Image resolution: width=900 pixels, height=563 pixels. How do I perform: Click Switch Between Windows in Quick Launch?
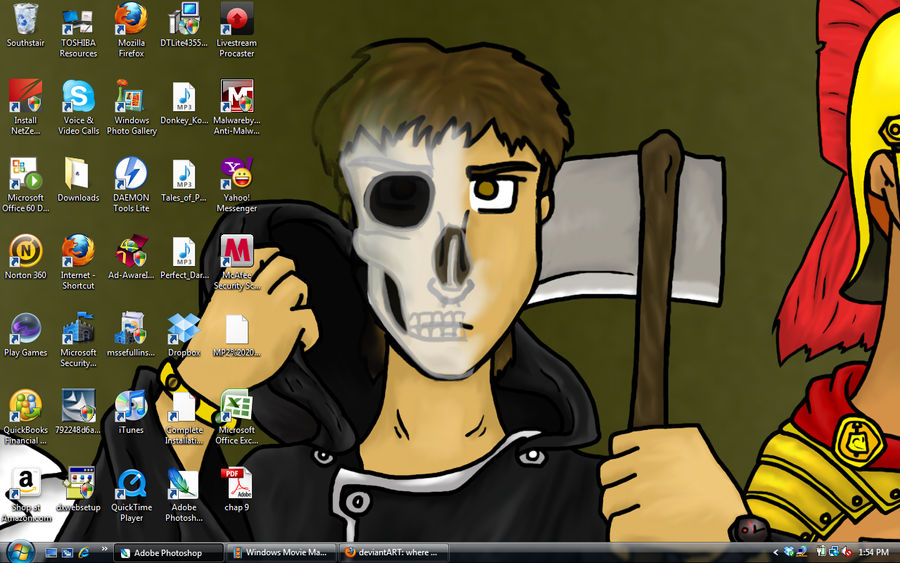click(67, 553)
